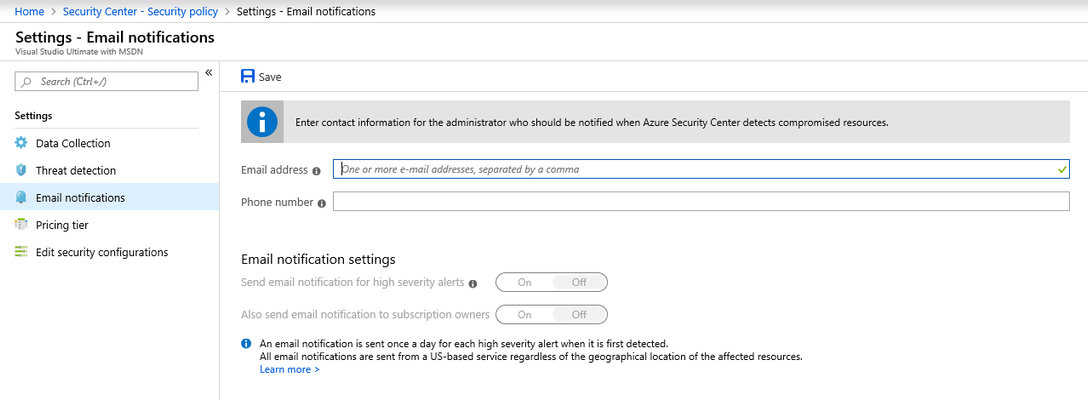1088x400 pixels.
Task: Follow the Learn more link
Action: [x=289, y=369]
